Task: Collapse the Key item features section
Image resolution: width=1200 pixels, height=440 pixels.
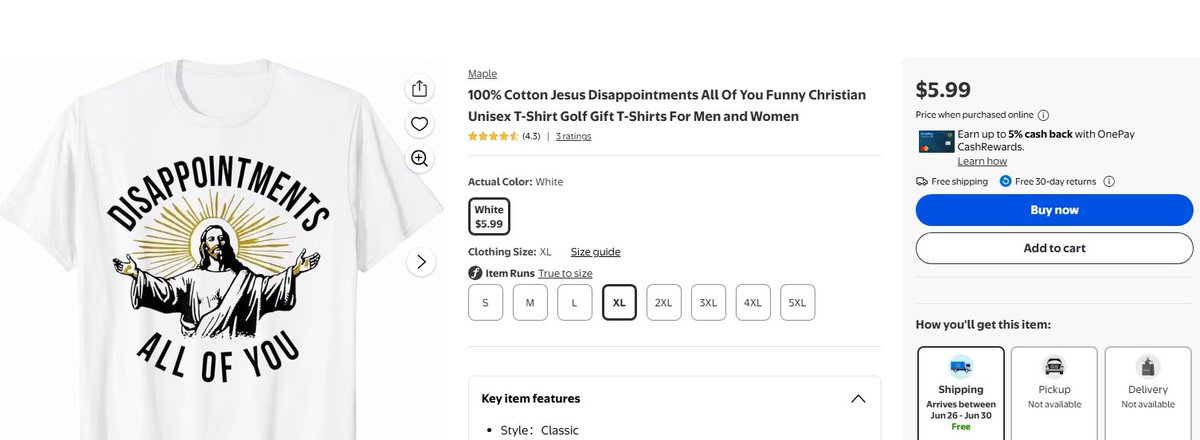Action: (857, 399)
